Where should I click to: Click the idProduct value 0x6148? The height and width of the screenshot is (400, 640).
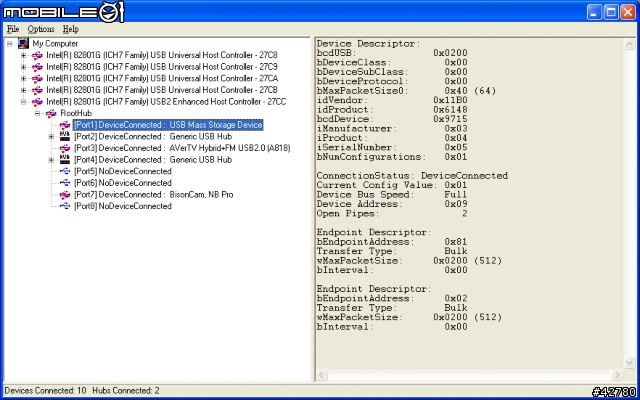coord(451,110)
